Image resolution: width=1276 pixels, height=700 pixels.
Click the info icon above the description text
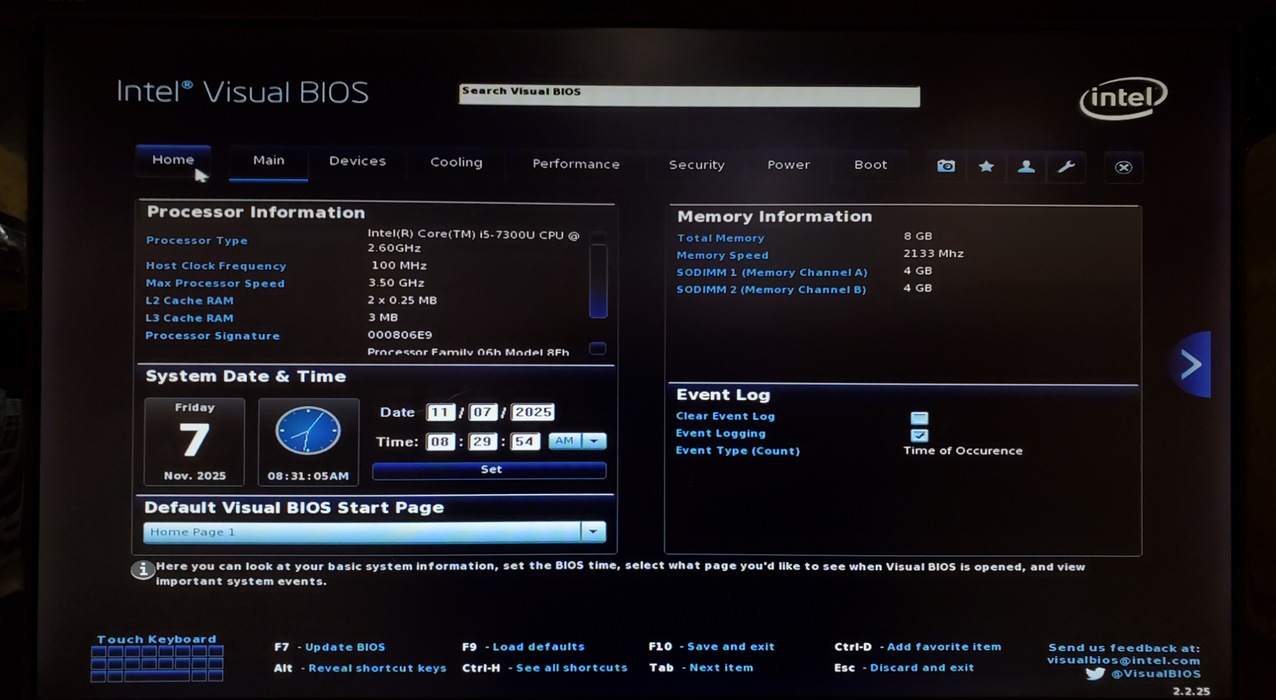coord(143,569)
